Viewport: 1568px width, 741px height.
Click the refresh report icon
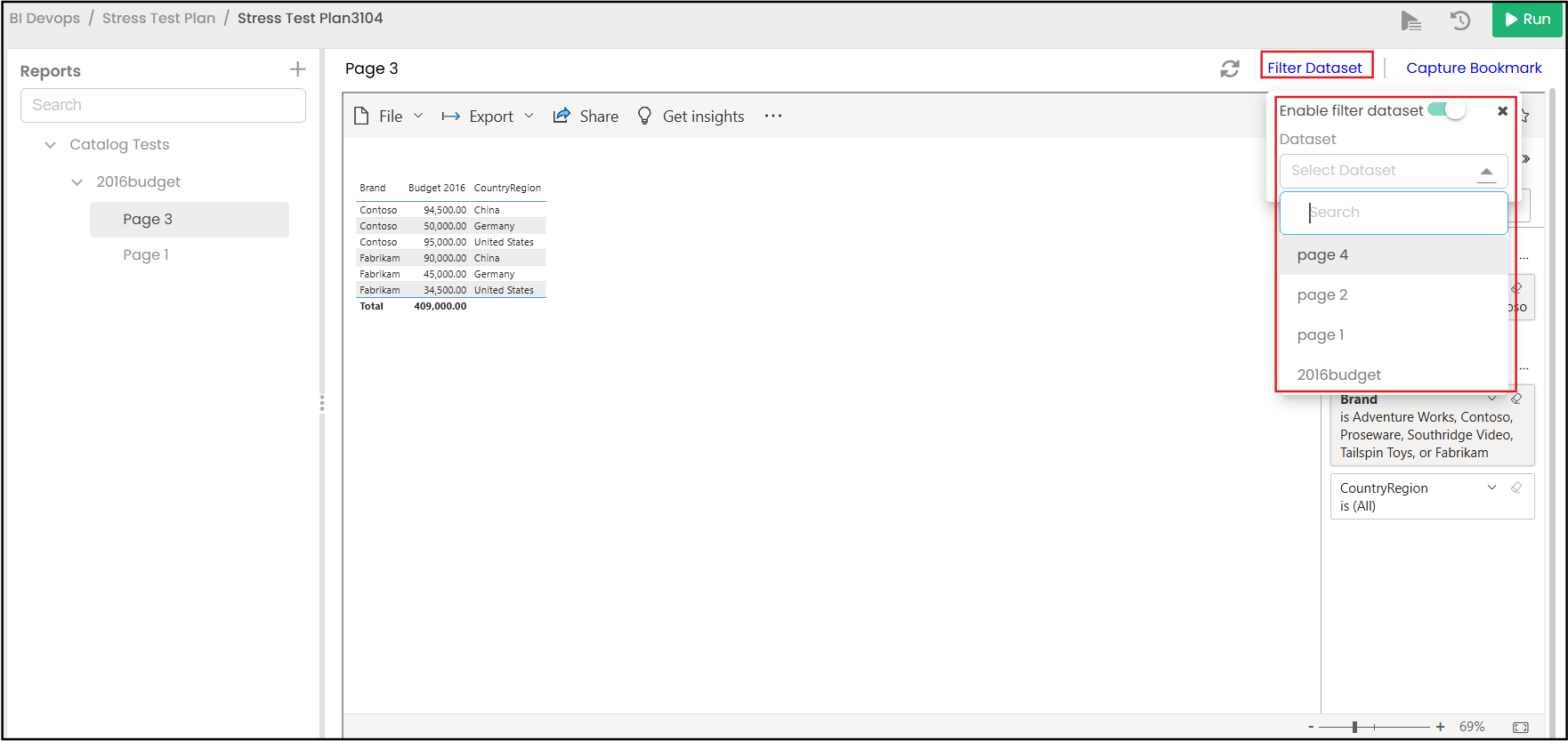point(1230,68)
